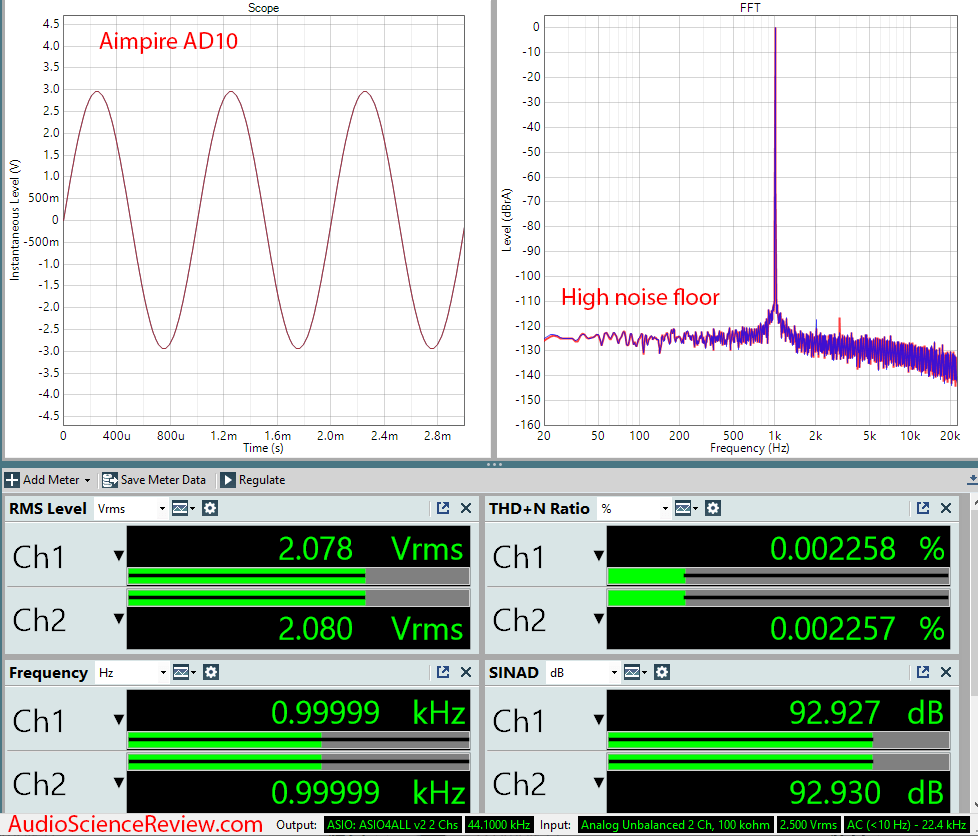The width and height of the screenshot is (978, 836).
Task: Click RMS Level Ch1 bar graph
Action: click(x=299, y=576)
